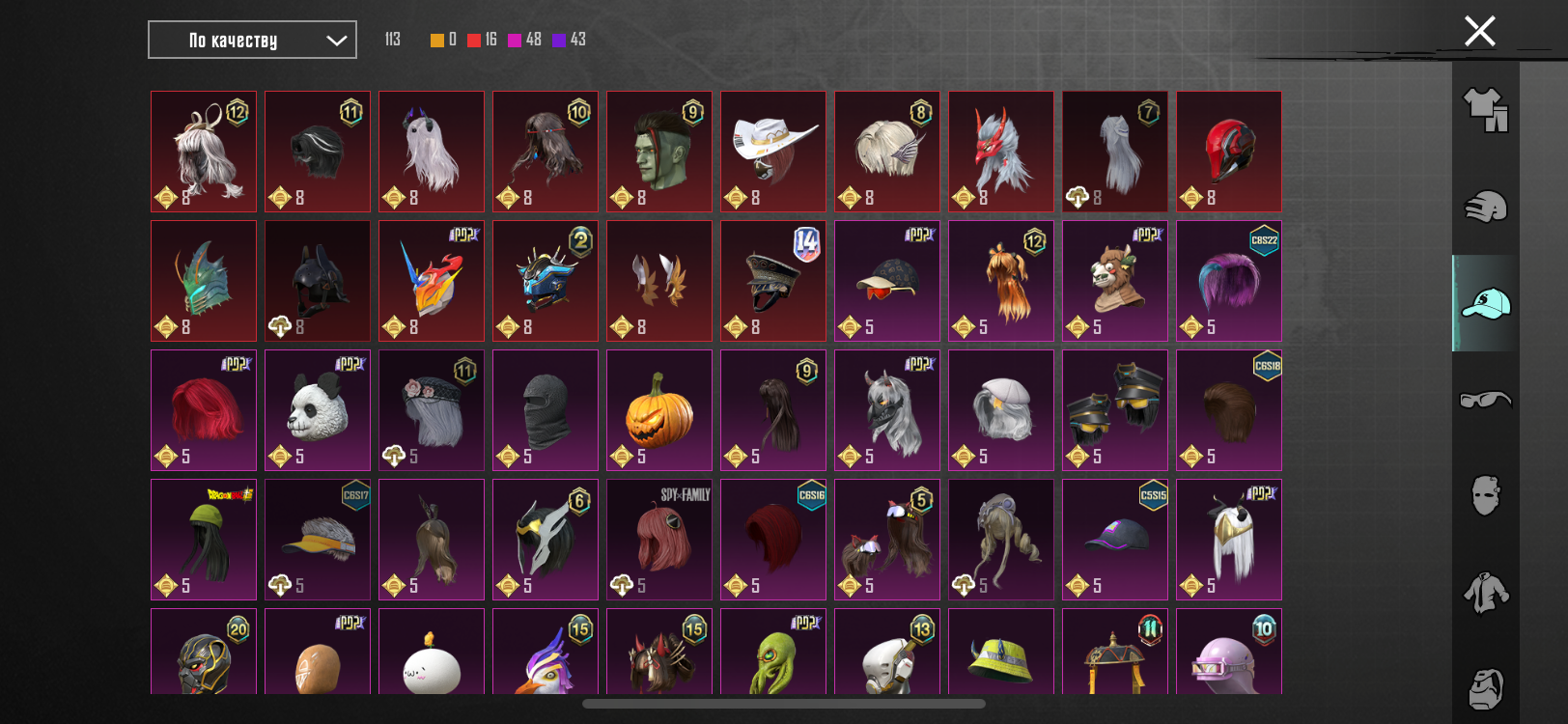Close the inventory with the X icon
The height and width of the screenshot is (724, 1568).
(1479, 31)
